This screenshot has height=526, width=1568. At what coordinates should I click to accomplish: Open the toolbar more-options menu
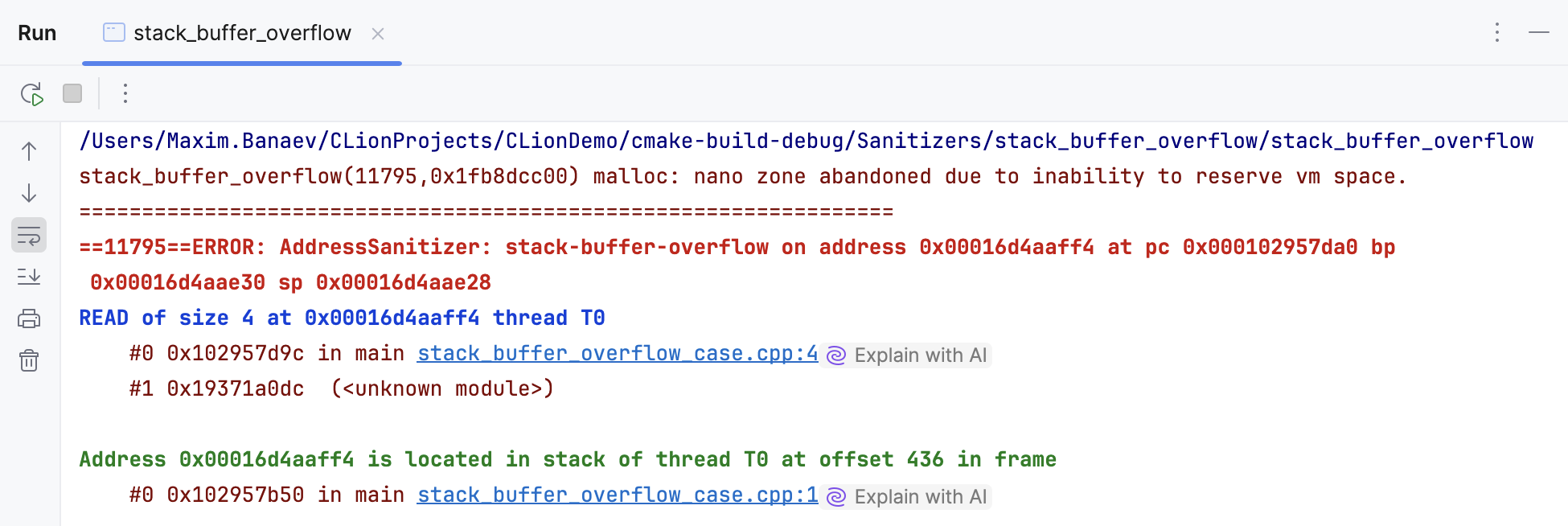click(x=125, y=93)
